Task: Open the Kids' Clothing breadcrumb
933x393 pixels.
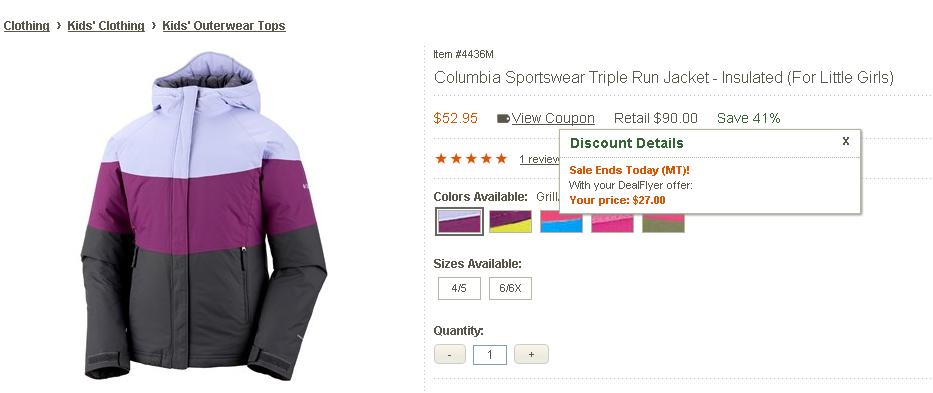Action: [106, 26]
